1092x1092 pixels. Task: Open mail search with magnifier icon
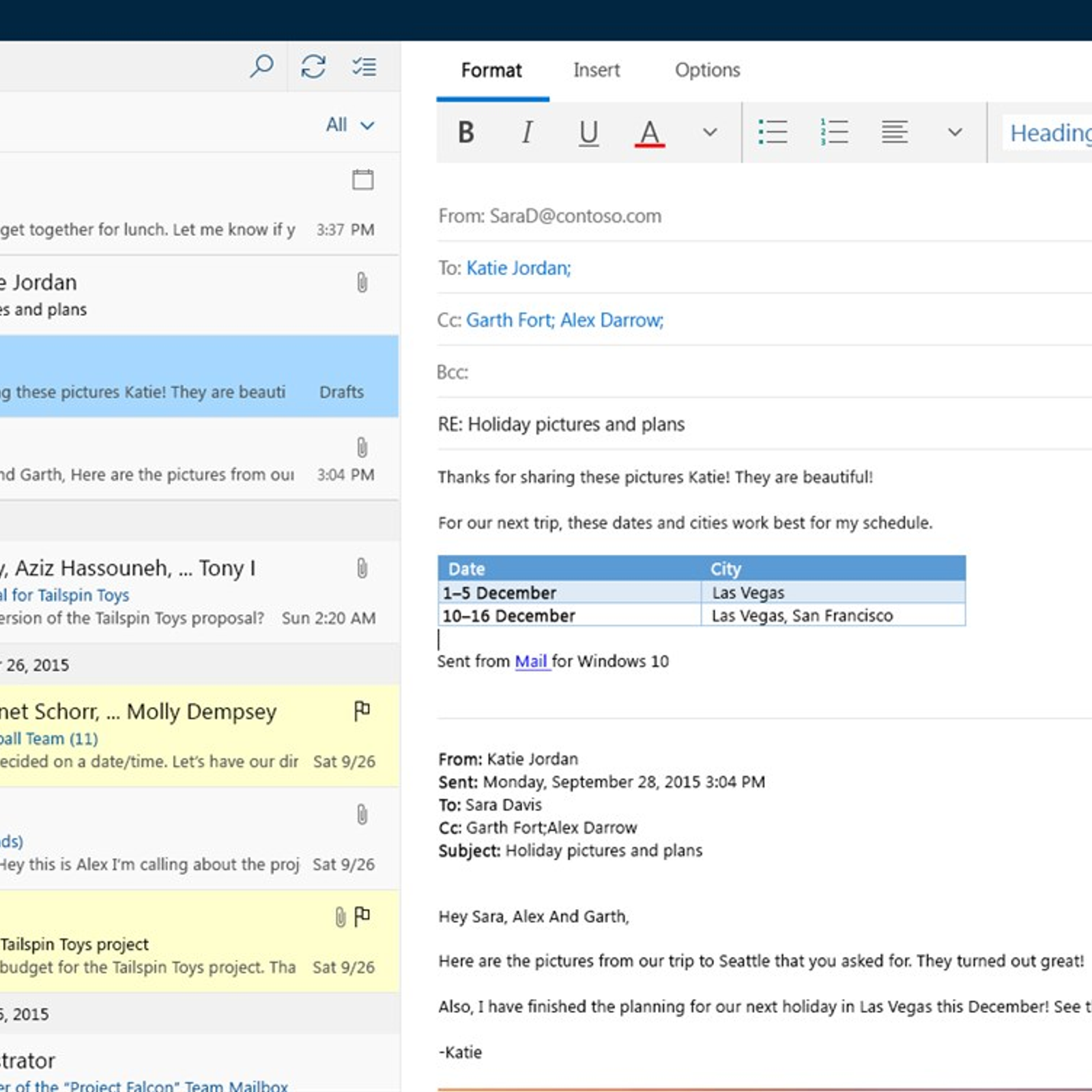pyautogui.click(x=261, y=67)
